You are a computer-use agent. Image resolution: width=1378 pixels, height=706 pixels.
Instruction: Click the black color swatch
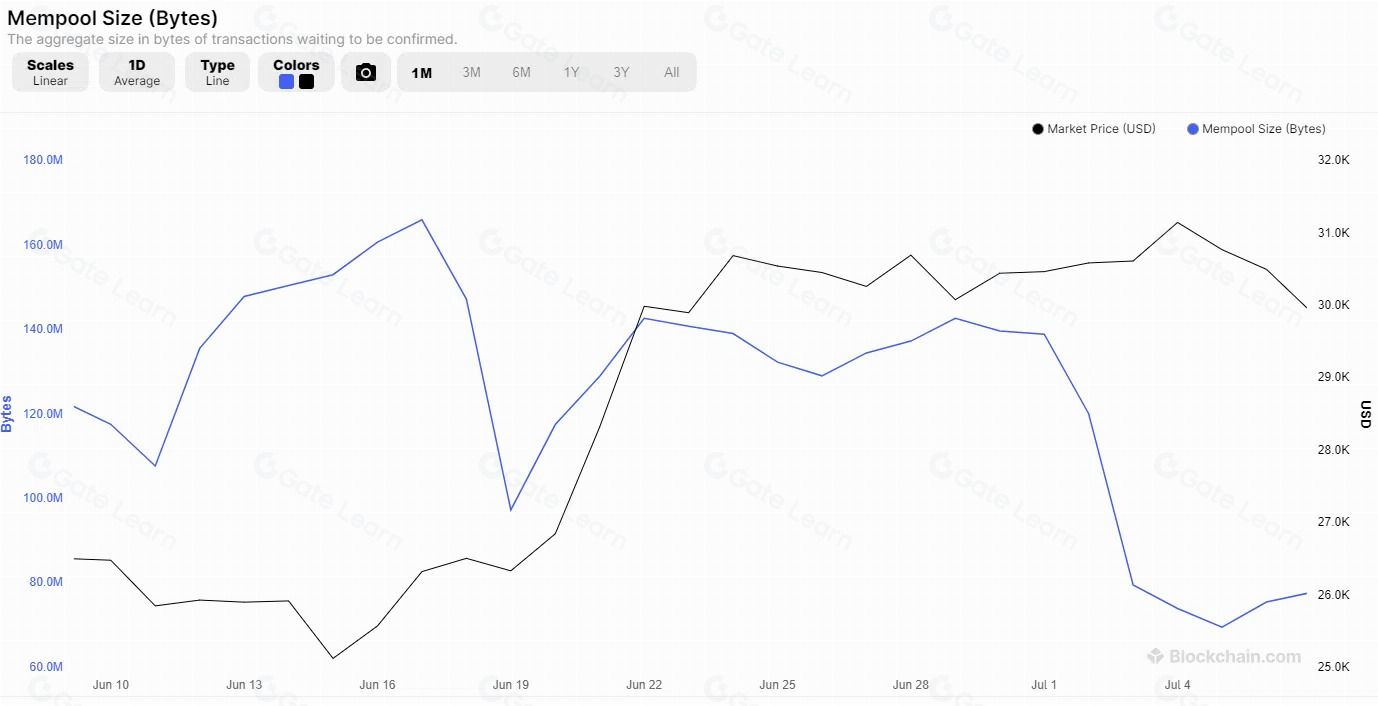(306, 82)
